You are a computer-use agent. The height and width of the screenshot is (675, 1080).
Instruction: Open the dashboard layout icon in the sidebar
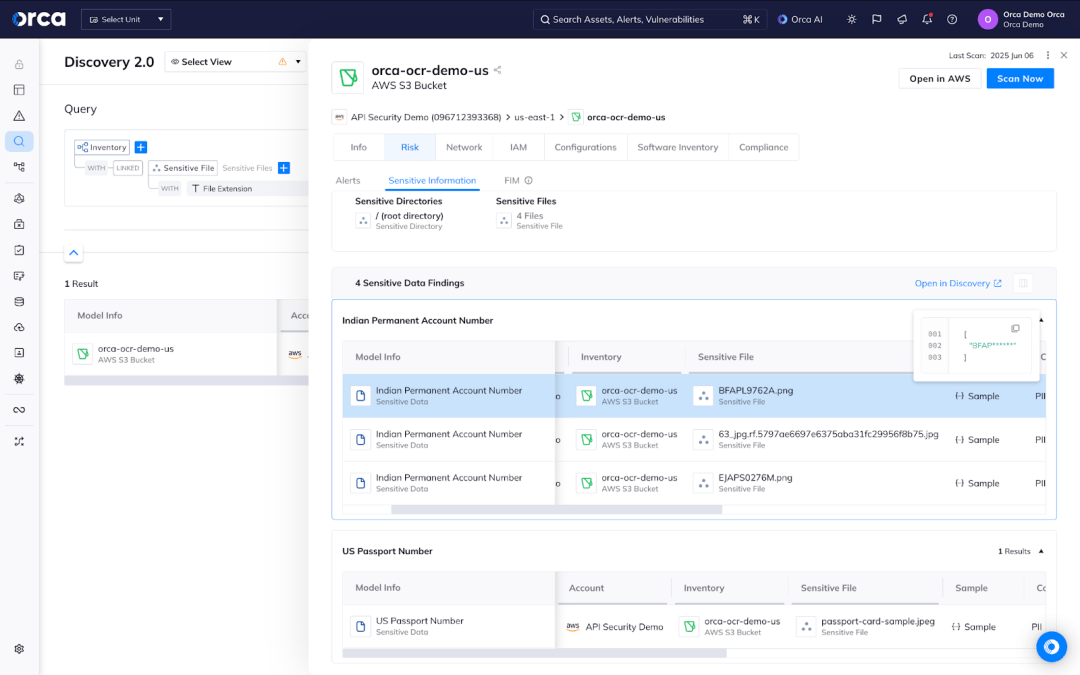tap(19, 90)
